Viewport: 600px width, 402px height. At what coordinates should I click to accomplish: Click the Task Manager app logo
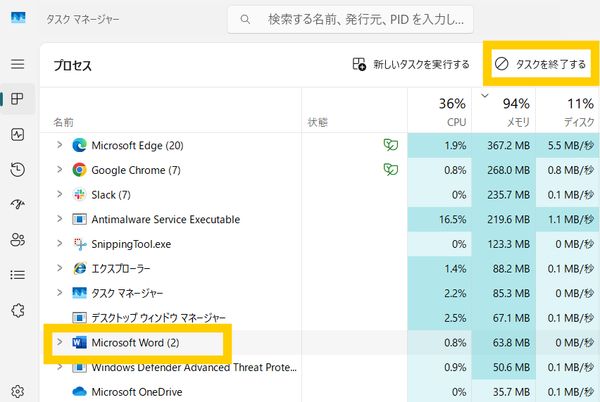click(18, 18)
